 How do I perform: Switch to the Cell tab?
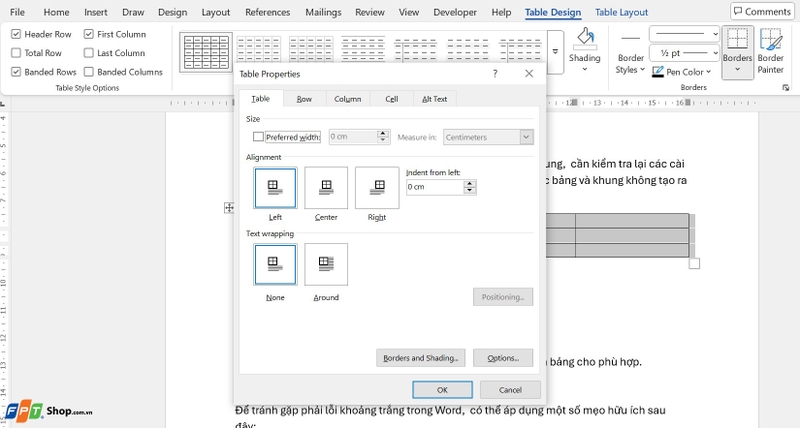[x=392, y=99]
